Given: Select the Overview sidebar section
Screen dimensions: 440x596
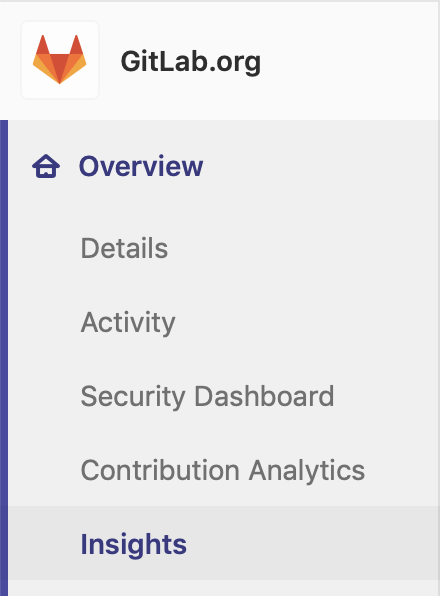Looking at the screenshot, I should coord(224,166).
